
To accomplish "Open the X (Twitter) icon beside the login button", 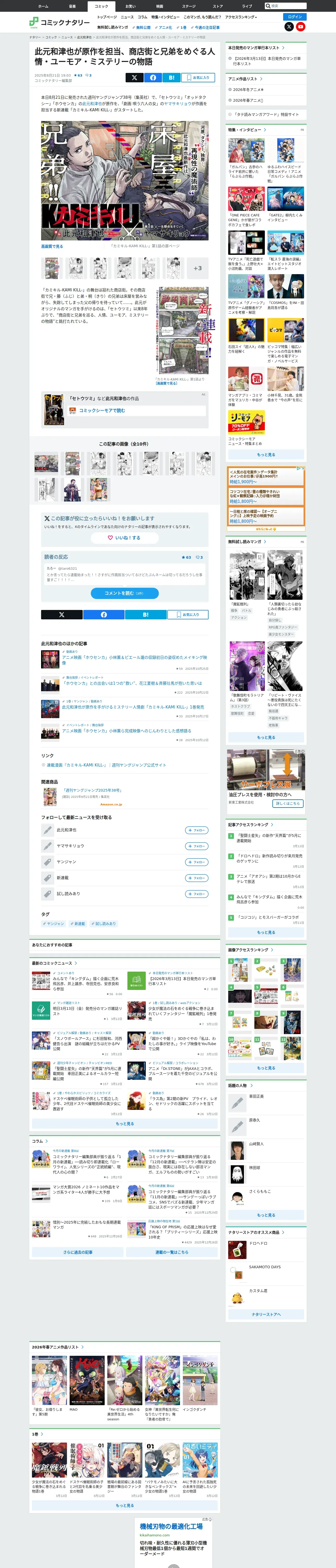I will coord(289,27).
